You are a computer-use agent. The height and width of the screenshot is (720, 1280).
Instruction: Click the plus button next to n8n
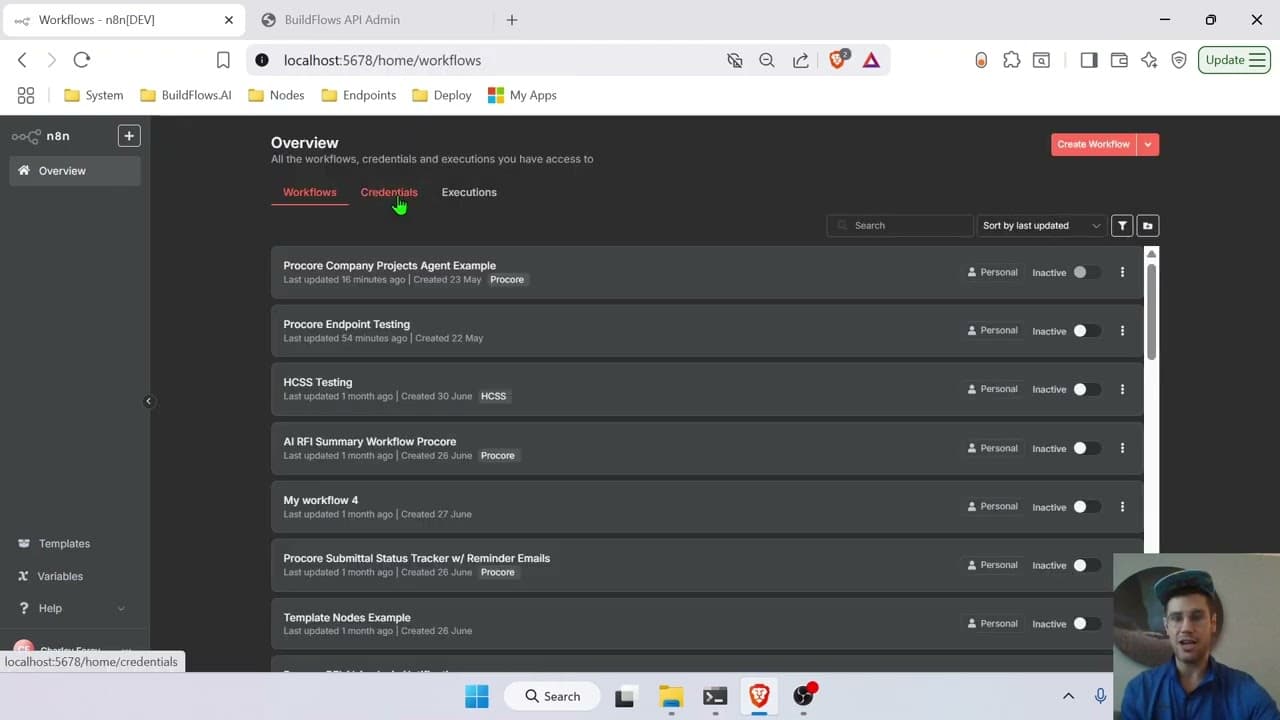(129, 136)
